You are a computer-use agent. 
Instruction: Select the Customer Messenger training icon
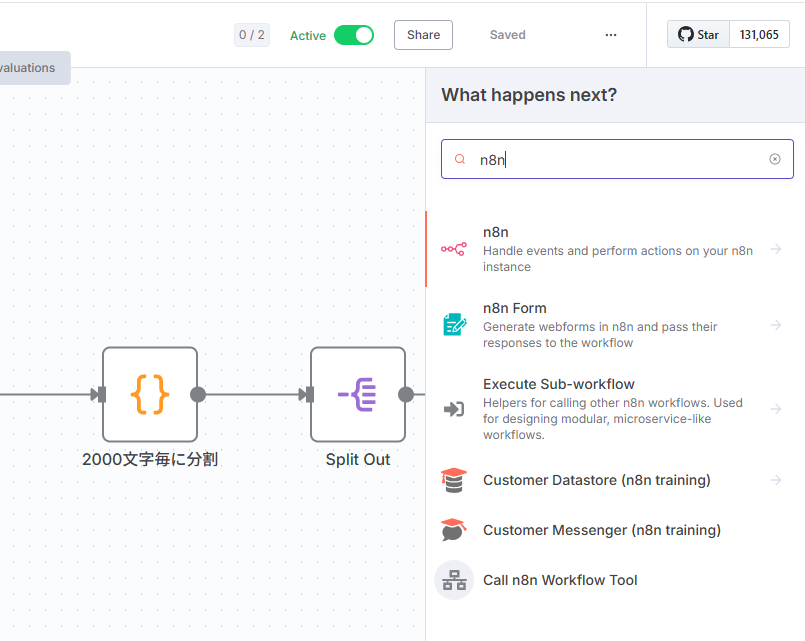pyautogui.click(x=454, y=530)
